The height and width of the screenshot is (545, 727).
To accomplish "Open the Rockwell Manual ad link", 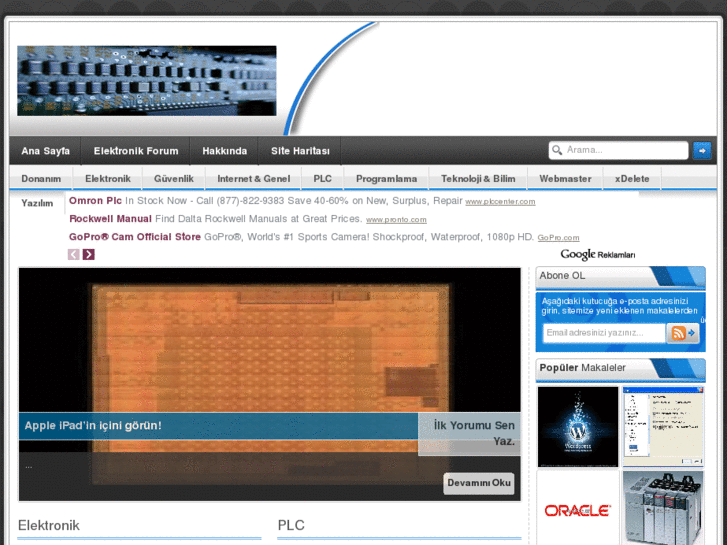I will [110, 219].
